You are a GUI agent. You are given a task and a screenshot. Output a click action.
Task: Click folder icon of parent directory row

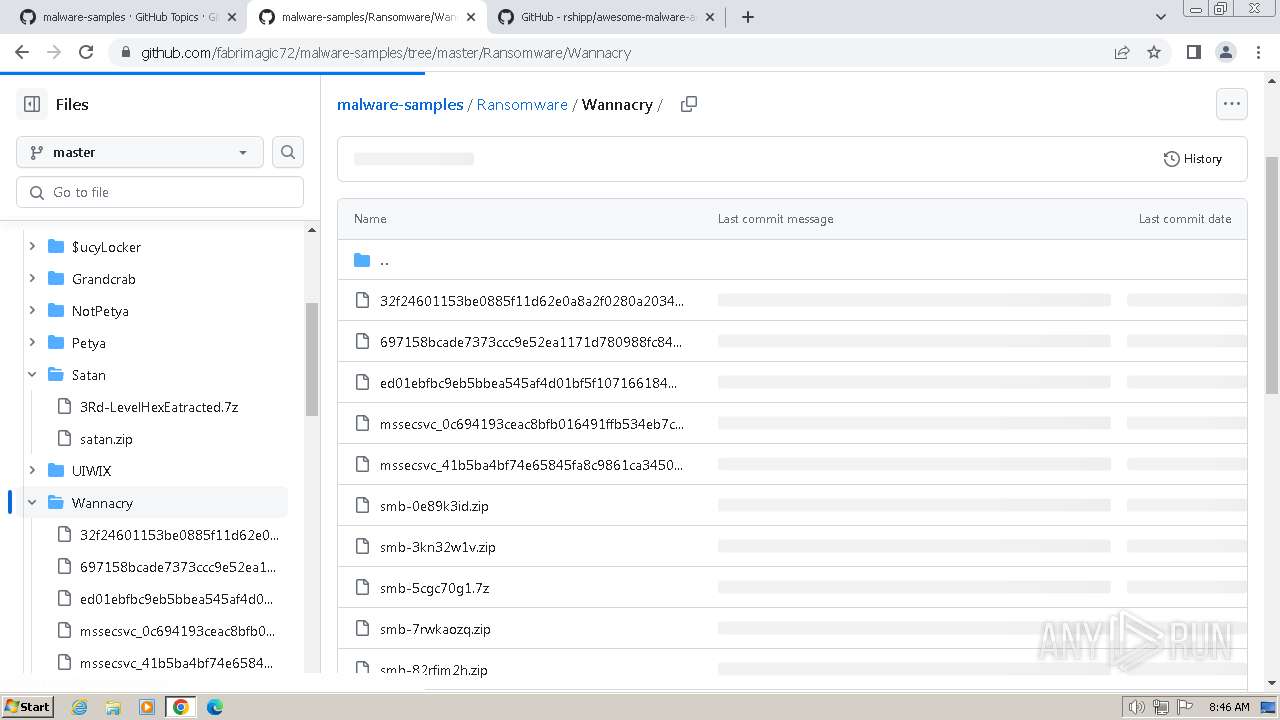click(x=362, y=260)
